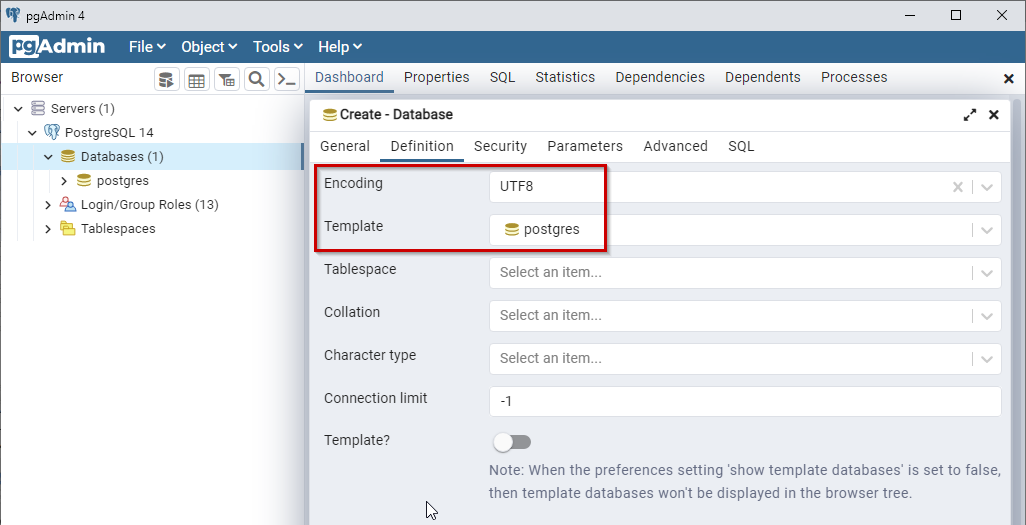The height and width of the screenshot is (525, 1026).
Task: Open Search Objects magnifier icon
Action: tap(257, 80)
